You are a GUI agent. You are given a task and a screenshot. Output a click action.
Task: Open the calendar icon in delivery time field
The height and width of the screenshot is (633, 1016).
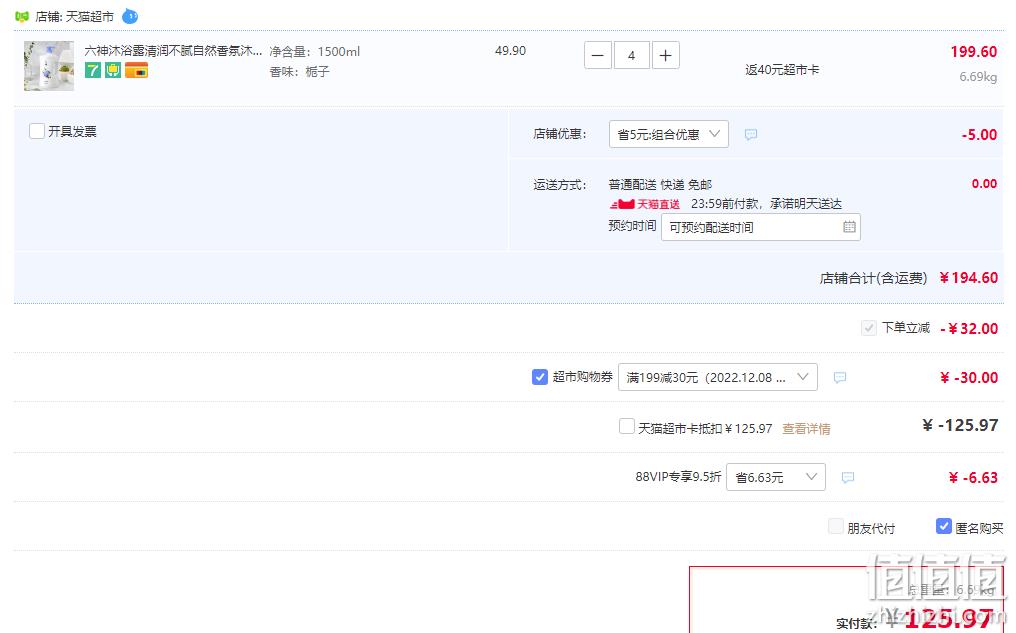(849, 227)
